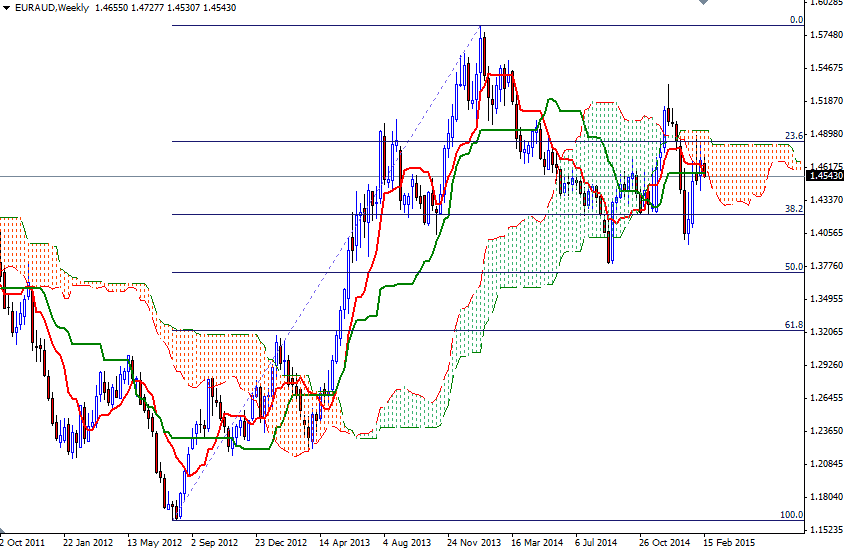Click the OHLC values 1.46550 1.47277
This screenshot has height=549, width=844.
click(x=129, y=8)
